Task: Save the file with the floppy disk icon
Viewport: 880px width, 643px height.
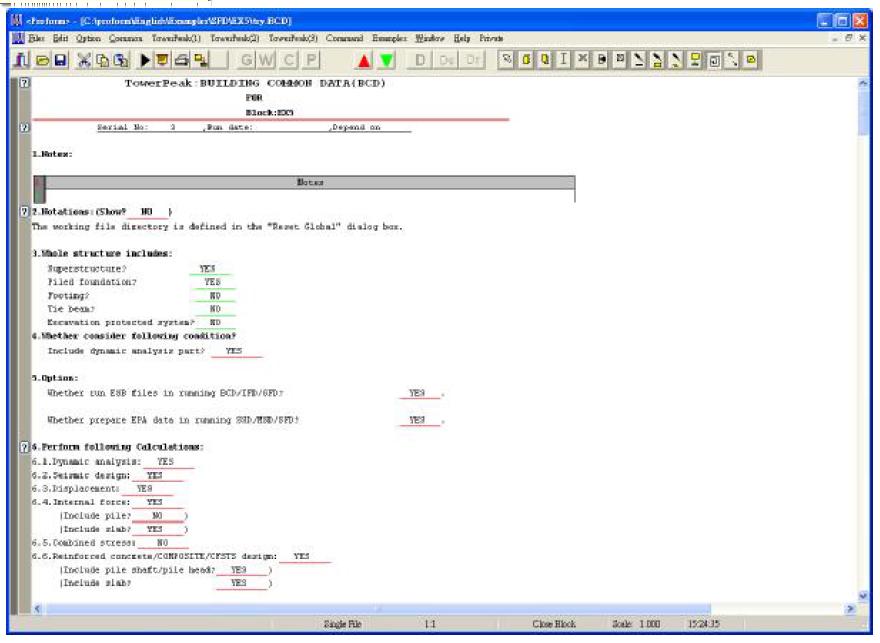Action: click(x=60, y=60)
